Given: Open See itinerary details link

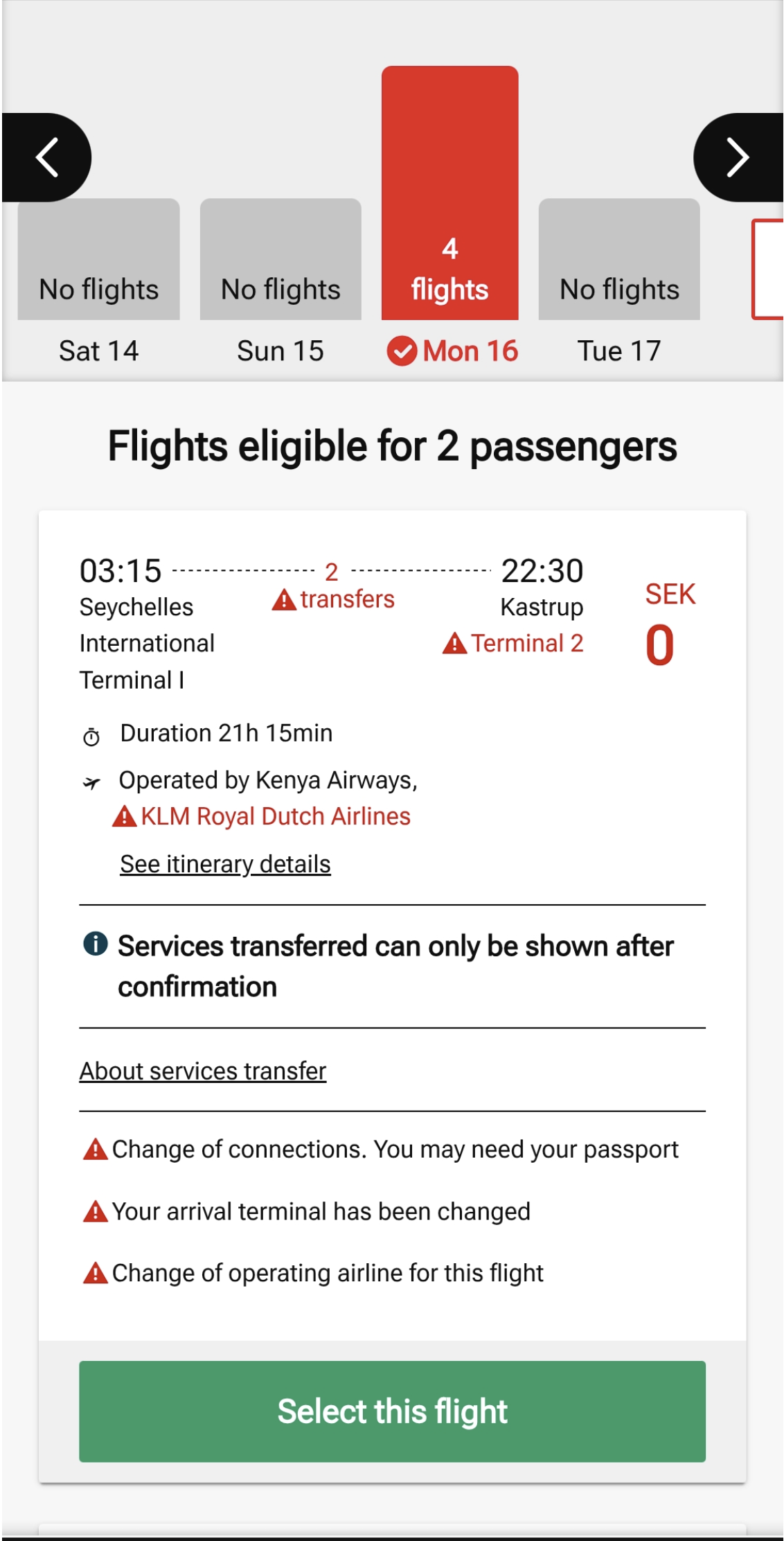Looking at the screenshot, I should pyautogui.click(x=225, y=865).
